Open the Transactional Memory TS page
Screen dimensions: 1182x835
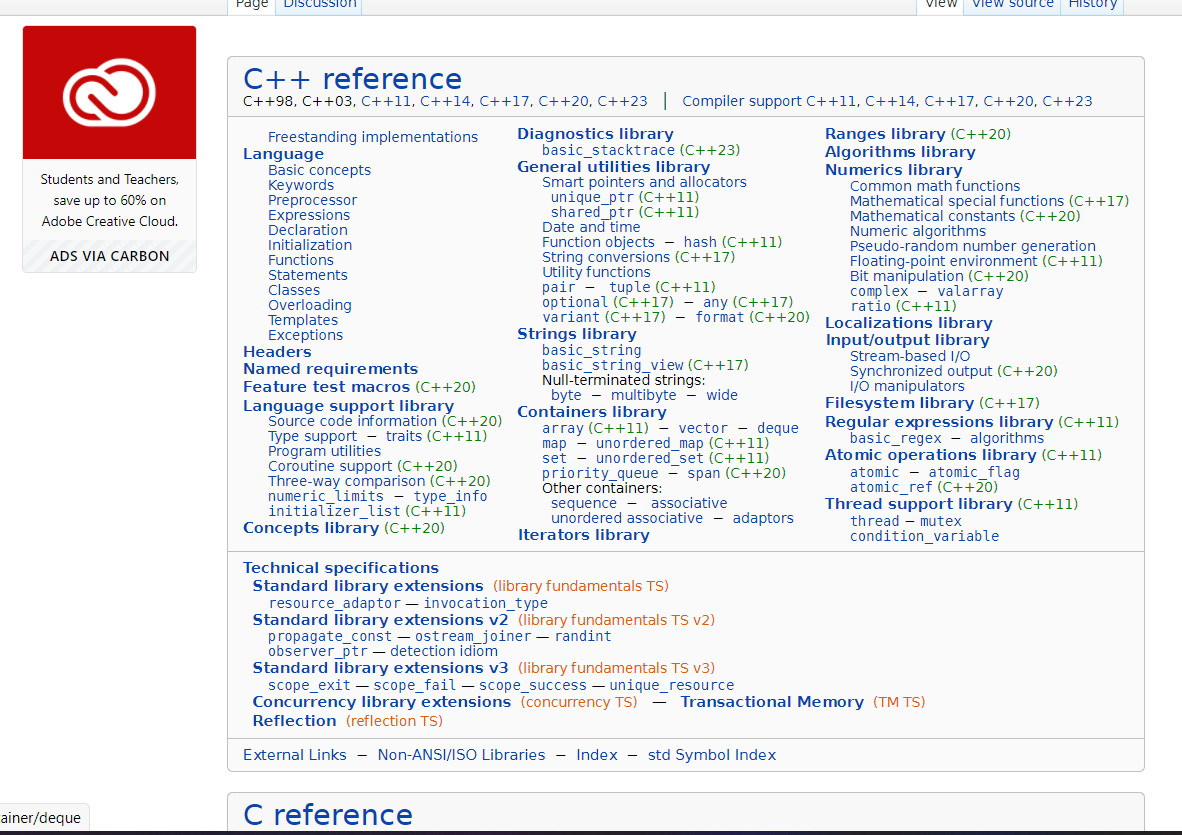click(x=773, y=701)
